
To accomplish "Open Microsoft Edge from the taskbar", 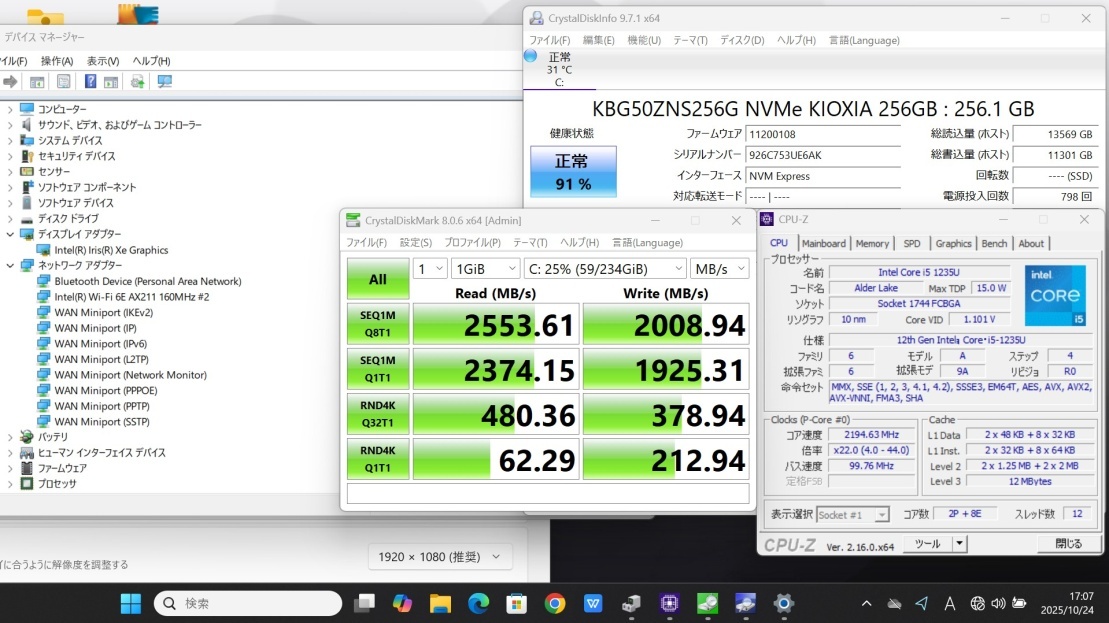I will [479, 603].
